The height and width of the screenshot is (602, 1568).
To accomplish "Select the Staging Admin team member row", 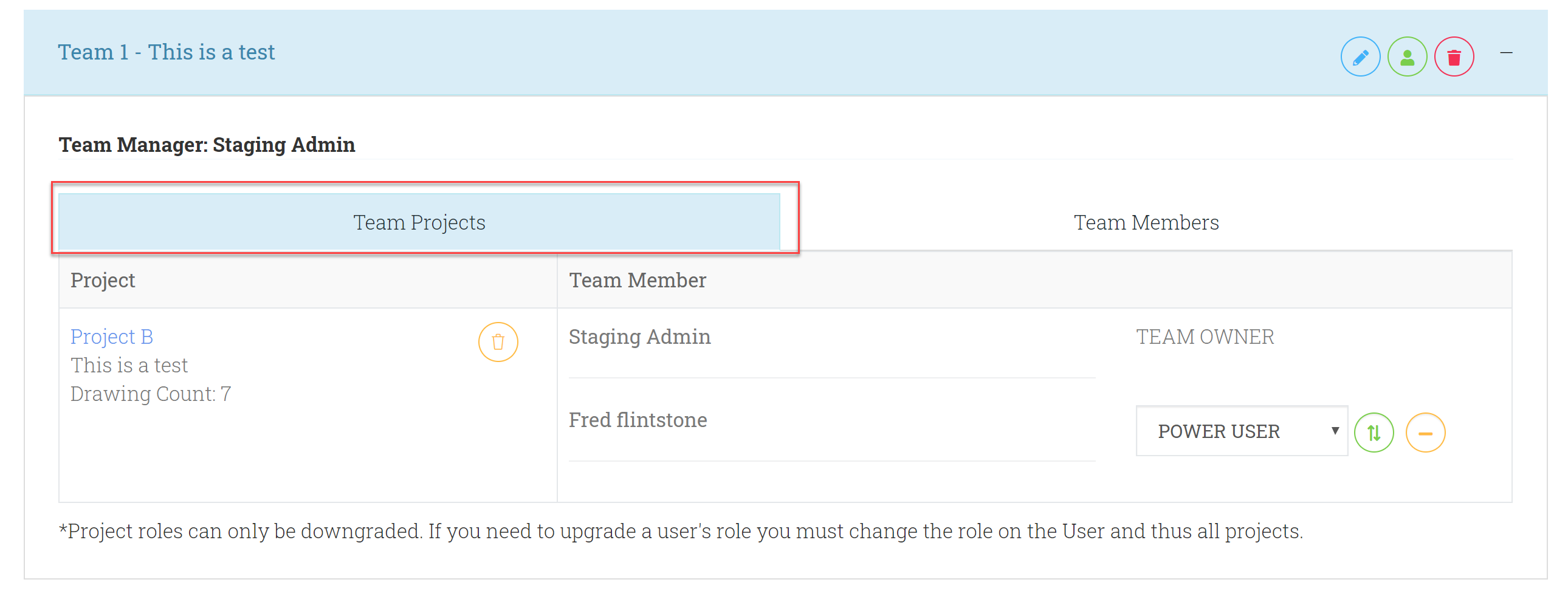I will point(639,337).
